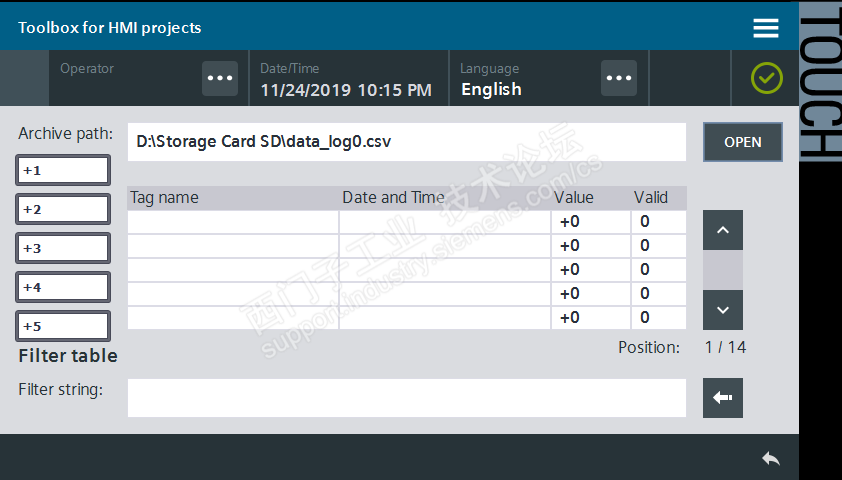Click the Tag name column header
Viewport: 842px width, 480px height.
(232, 198)
